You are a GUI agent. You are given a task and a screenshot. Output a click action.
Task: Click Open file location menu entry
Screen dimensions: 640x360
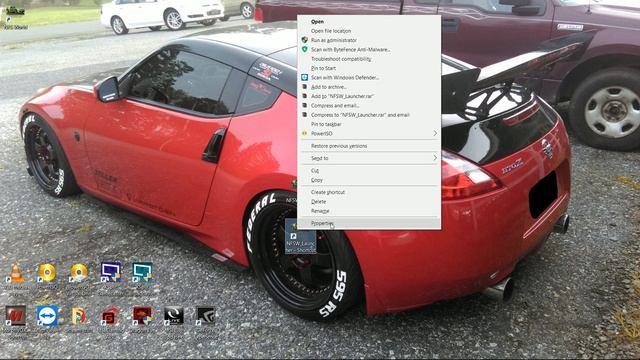(x=369, y=31)
